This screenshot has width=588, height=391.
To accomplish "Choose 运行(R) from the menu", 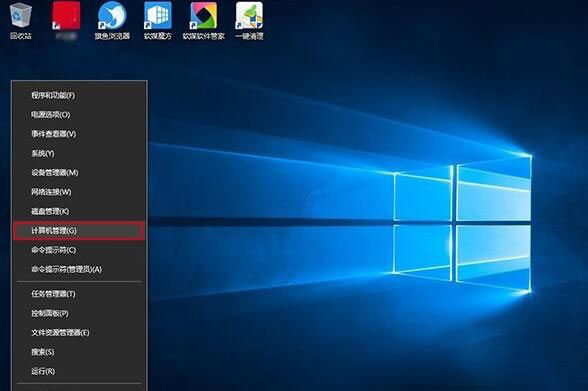I will click(79, 372).
